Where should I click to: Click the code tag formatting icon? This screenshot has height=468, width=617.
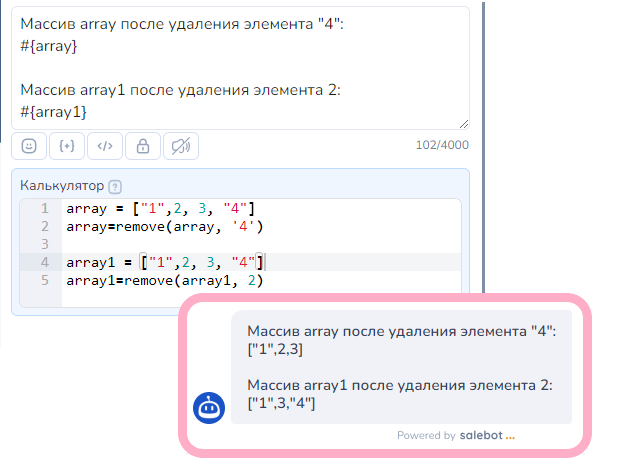click(105, 146)
